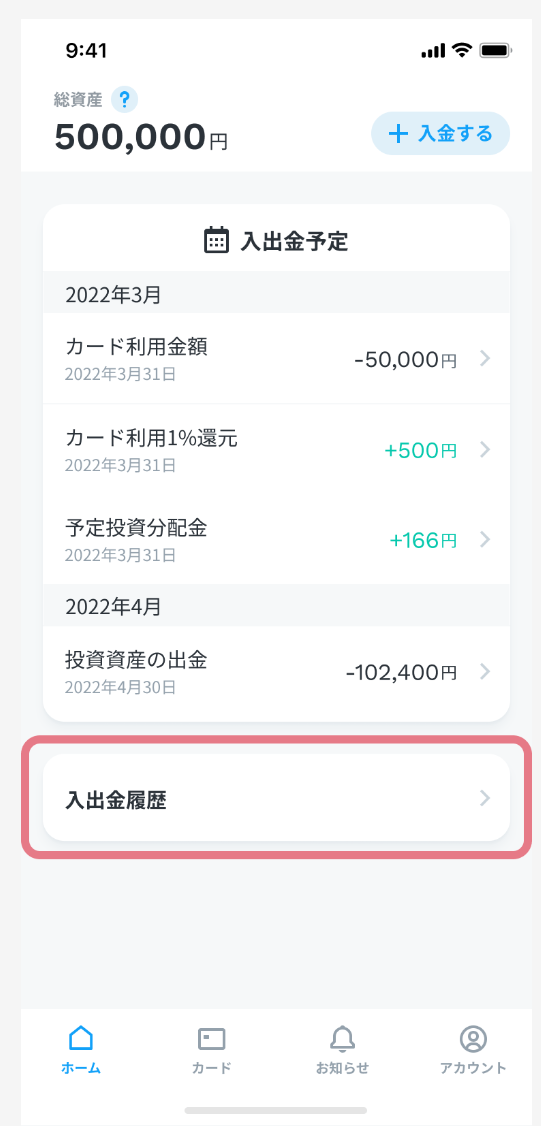Tap the calendar icon beside 入出金予定
Screen dimensions: 541x1126
216,240
